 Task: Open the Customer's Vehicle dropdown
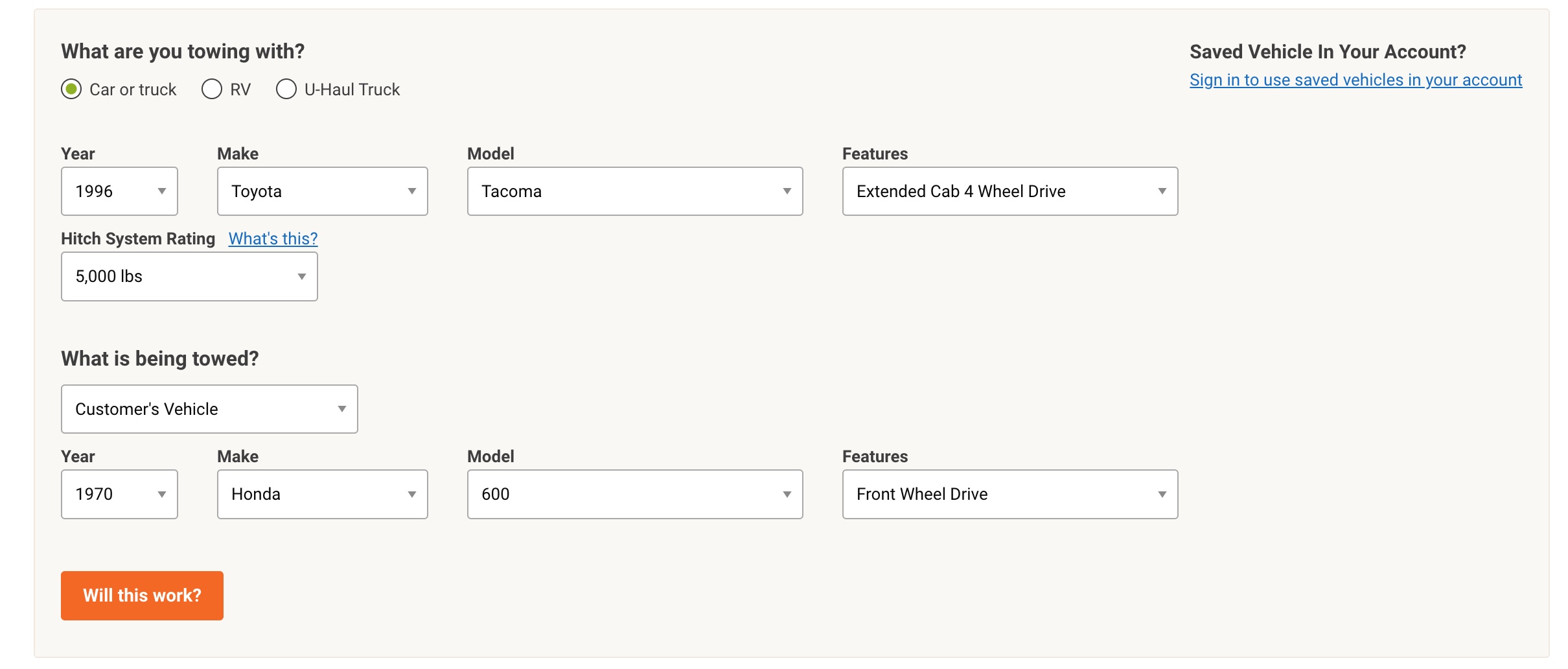click(x=209, y=409)
